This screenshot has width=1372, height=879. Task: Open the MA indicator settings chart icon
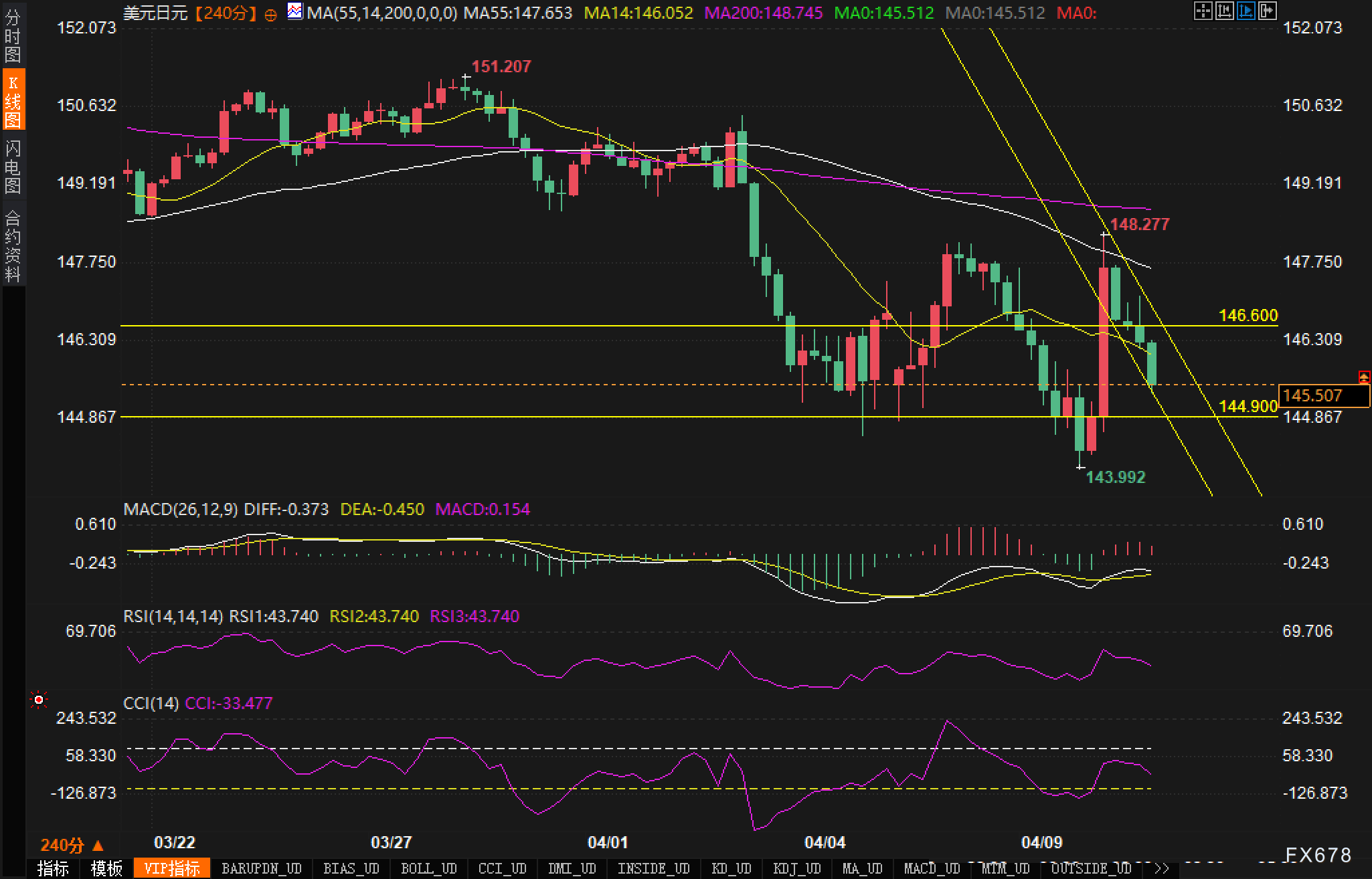[294, 11]
